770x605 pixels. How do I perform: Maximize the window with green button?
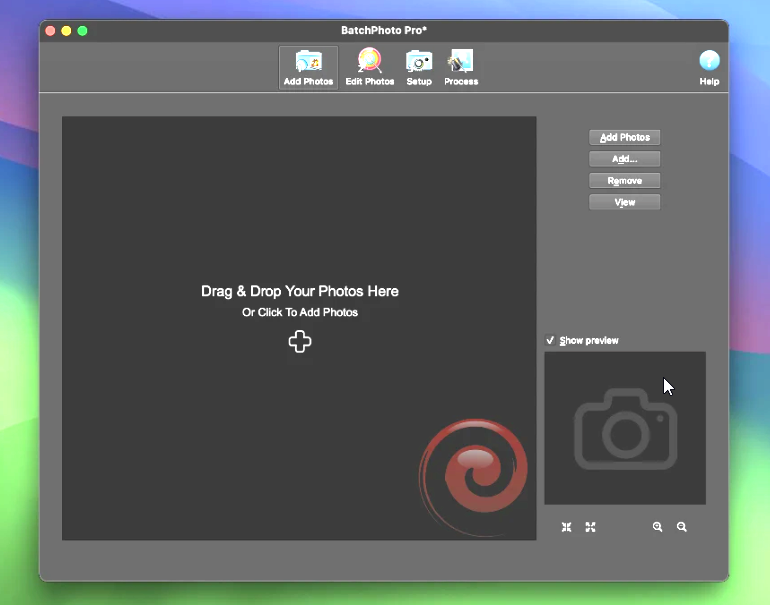click(x=82, y=31)
